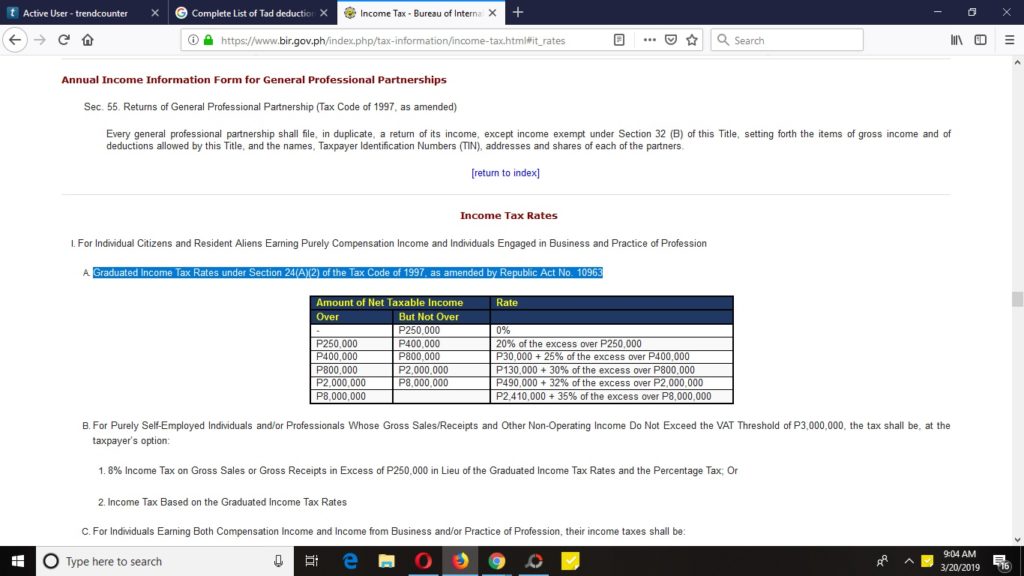Click inside the Firefox search field
Viewport: 1024px width, 576px height.
coord(787,40)
